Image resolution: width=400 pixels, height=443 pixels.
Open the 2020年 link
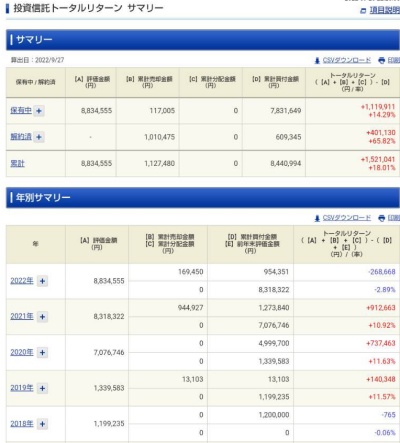22,352
